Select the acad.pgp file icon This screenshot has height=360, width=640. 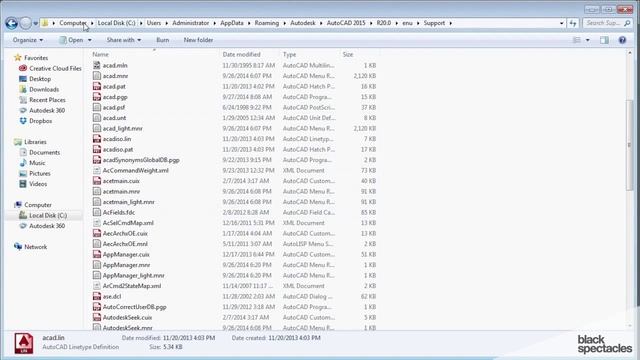pos(96,97)
